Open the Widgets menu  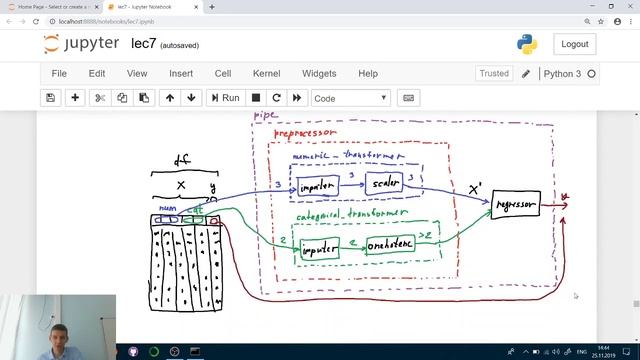[x=319, y=73]
